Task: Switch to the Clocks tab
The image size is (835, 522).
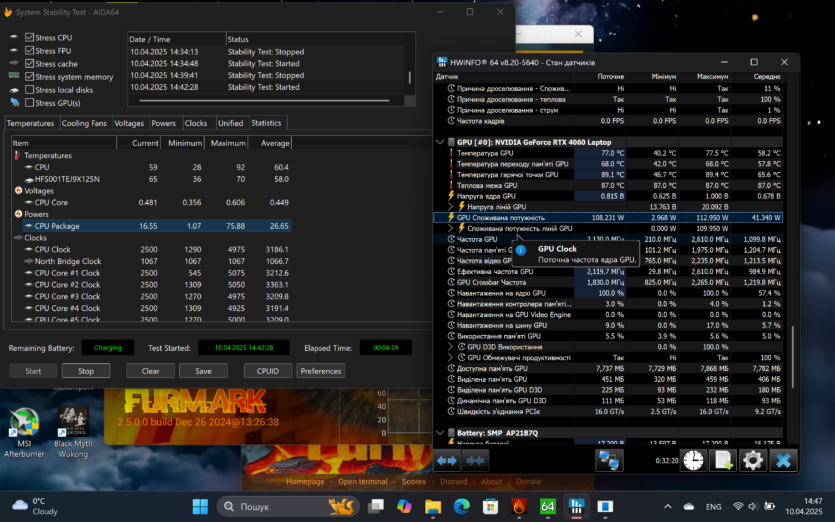Action: tap(195, 123)
